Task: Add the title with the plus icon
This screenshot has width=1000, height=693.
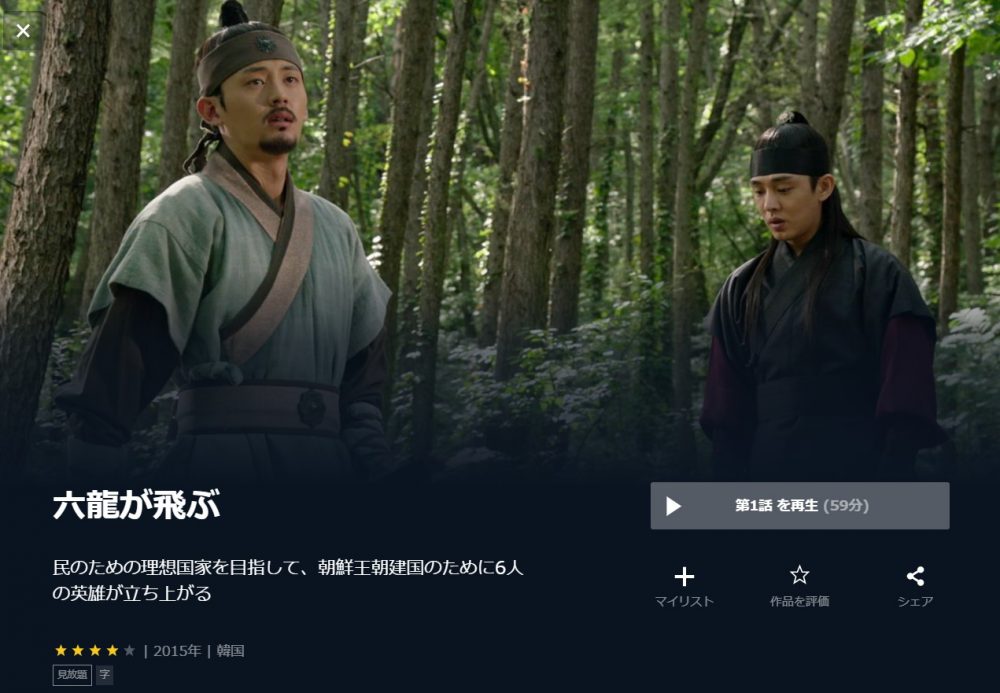Action: coord(684,576)
